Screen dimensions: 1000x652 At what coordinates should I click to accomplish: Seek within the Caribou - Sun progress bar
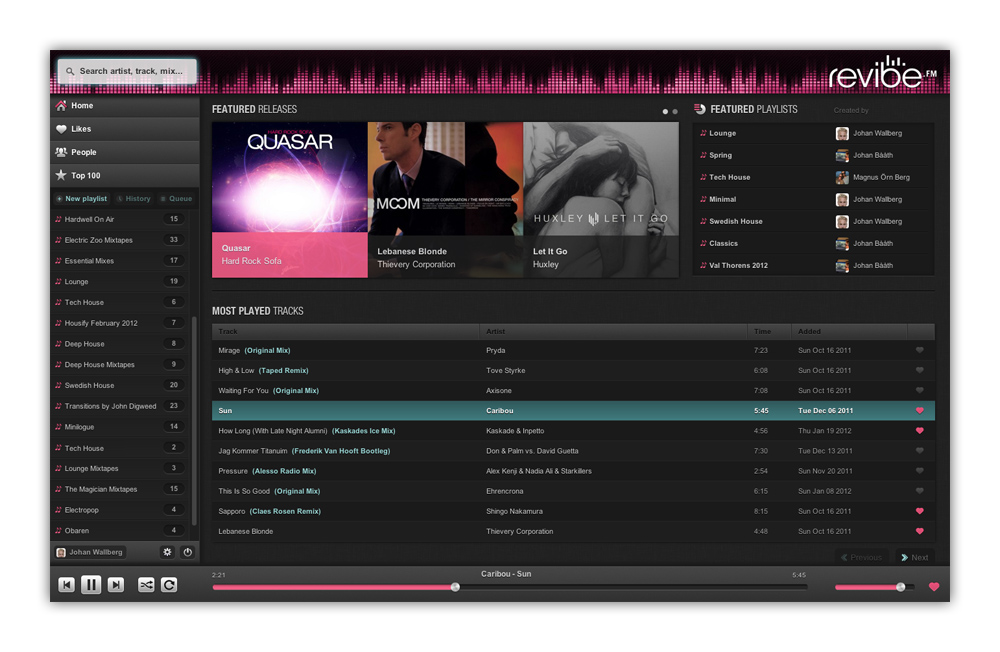pos(510,587)
